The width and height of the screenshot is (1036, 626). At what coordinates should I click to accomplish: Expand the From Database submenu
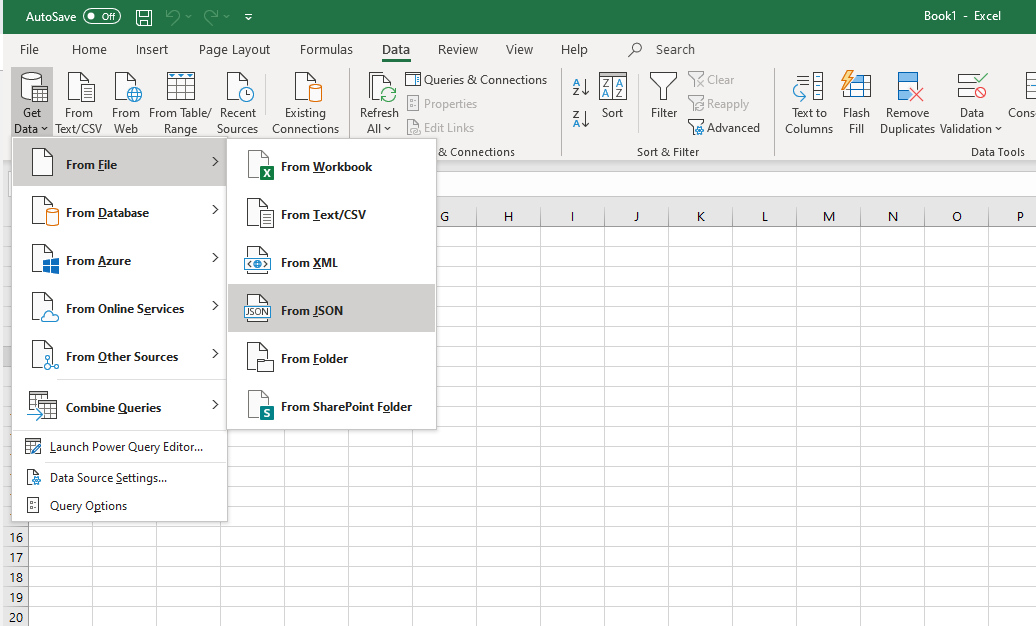pos(120,212)
